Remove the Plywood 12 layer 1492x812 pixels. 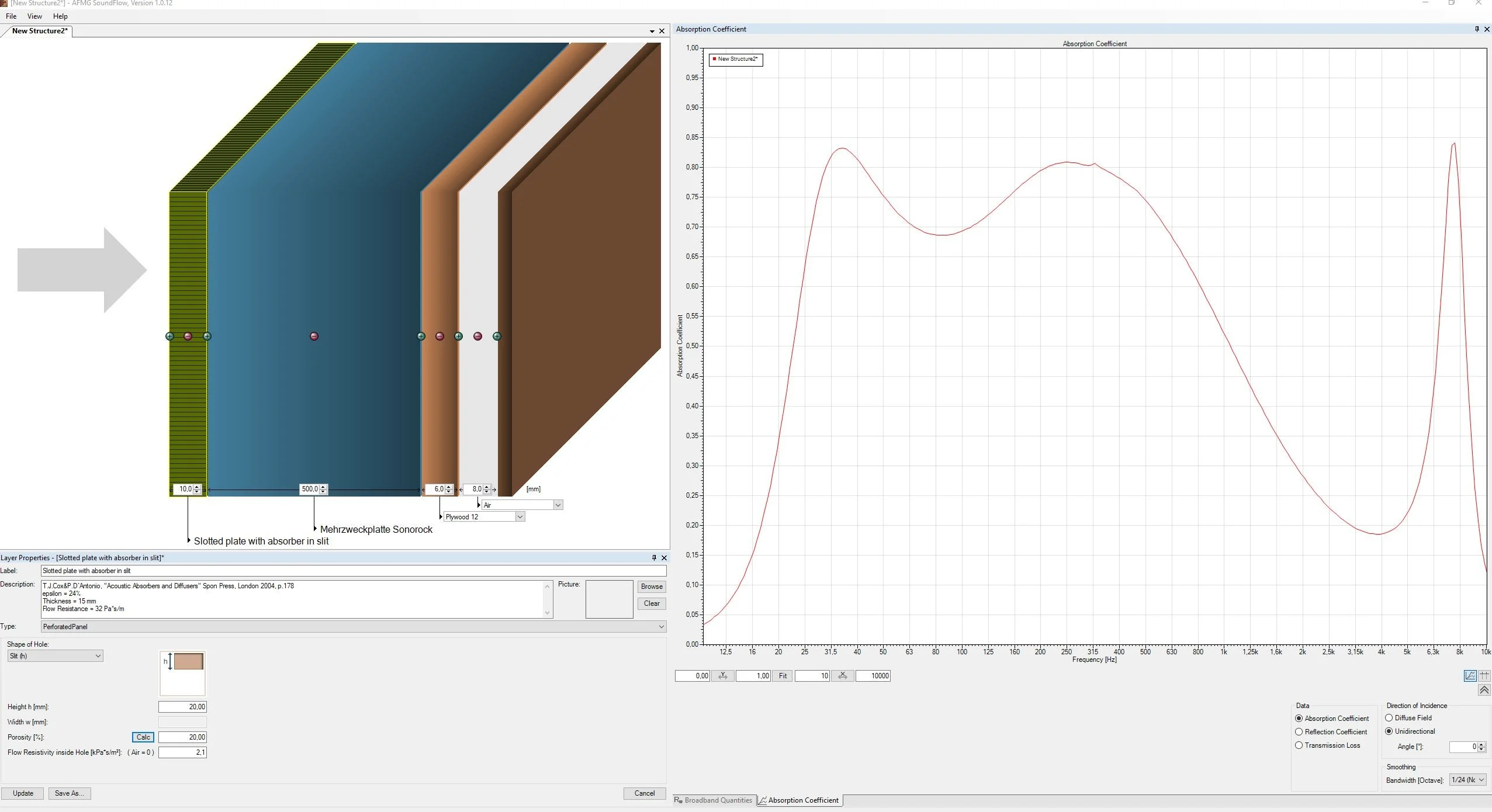(x=439, y=336)
